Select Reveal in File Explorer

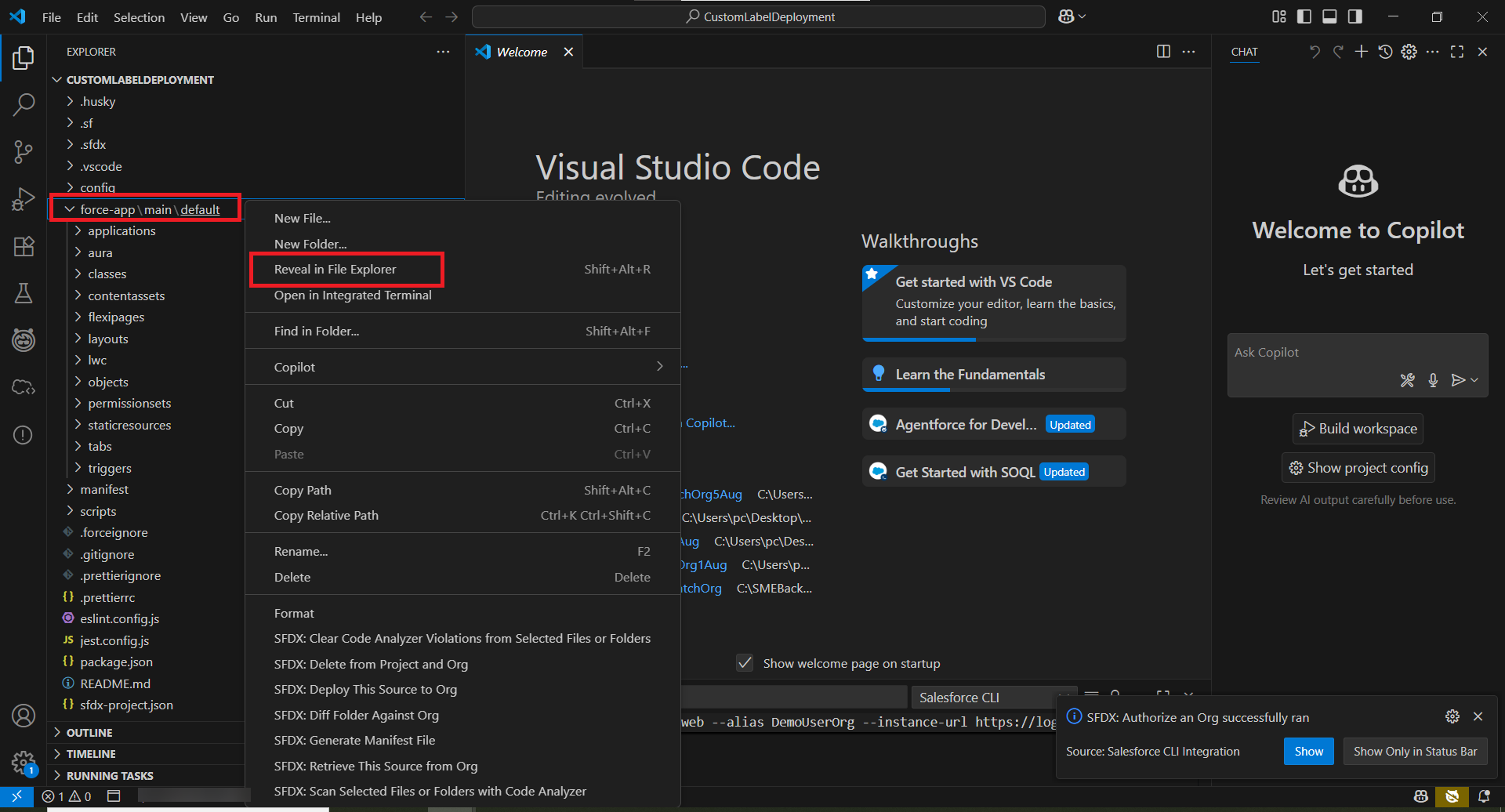tap(335, 270)
